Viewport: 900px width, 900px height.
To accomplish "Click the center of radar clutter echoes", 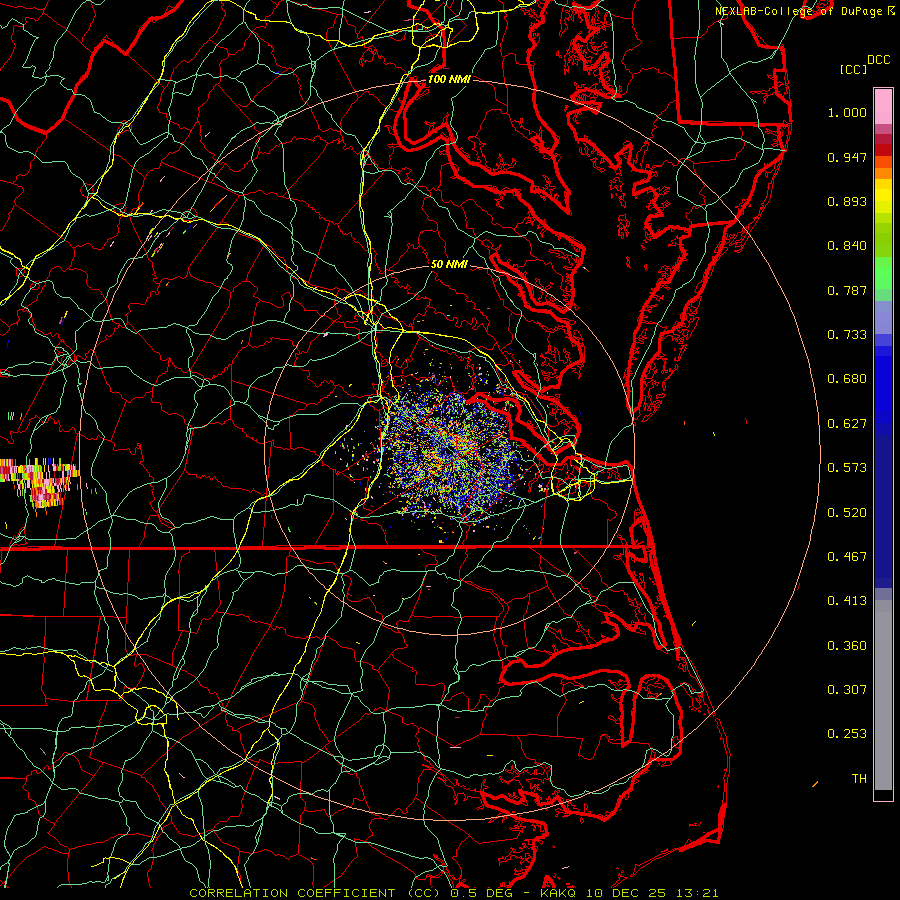I will tap(451, 455).
